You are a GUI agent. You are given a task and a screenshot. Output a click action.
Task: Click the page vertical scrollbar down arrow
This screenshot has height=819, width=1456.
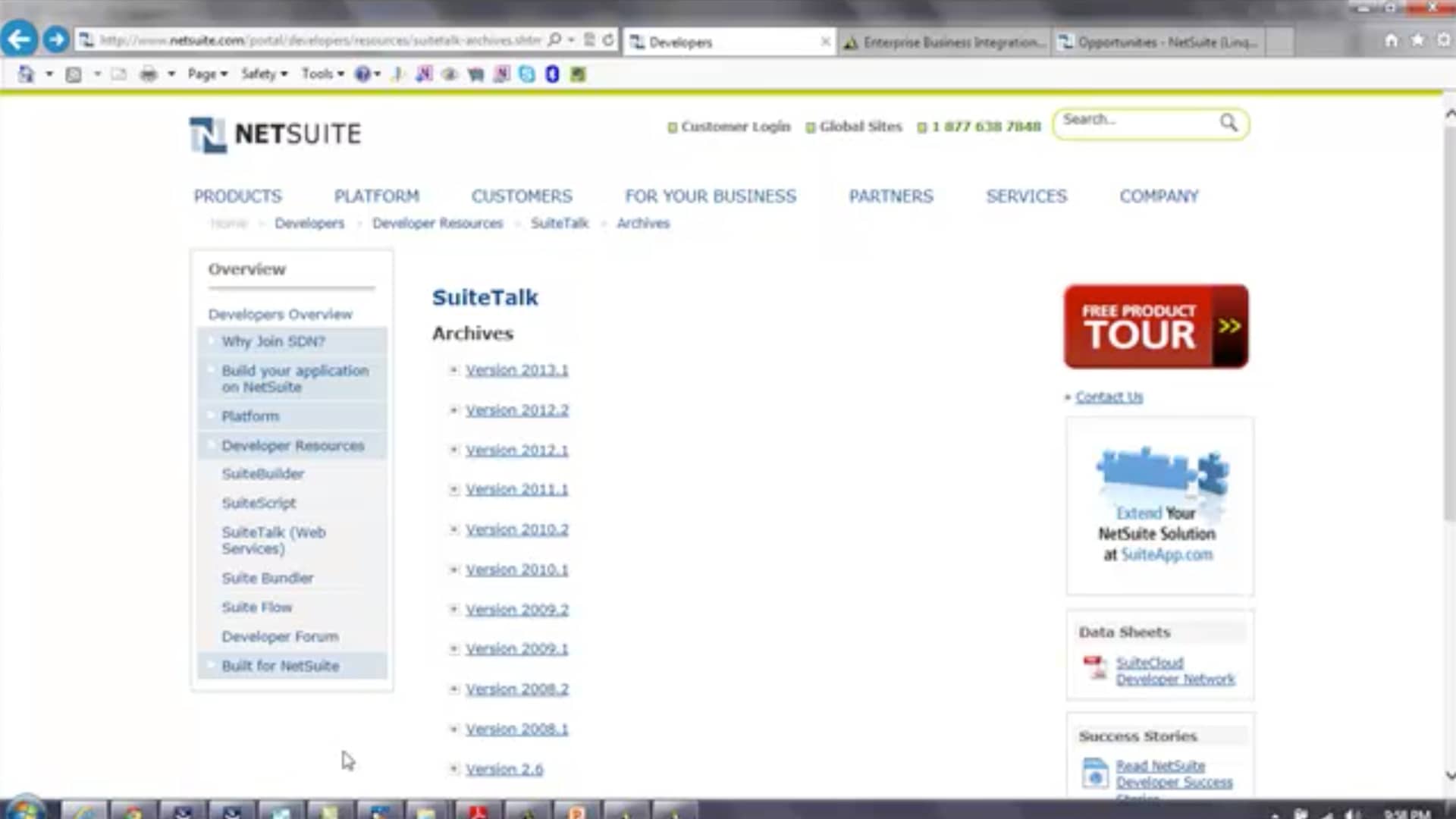pos(1450,776)
